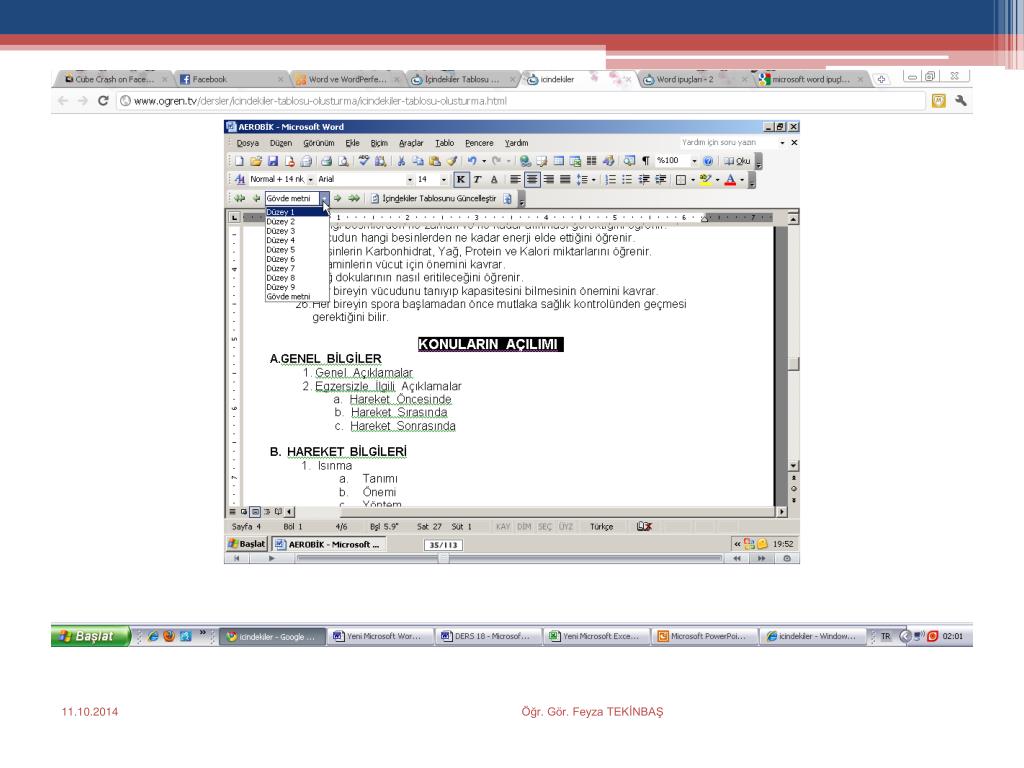Open the %100 zoom dropdown
The image size is (1024, 768).
click(x=694, y=161)
